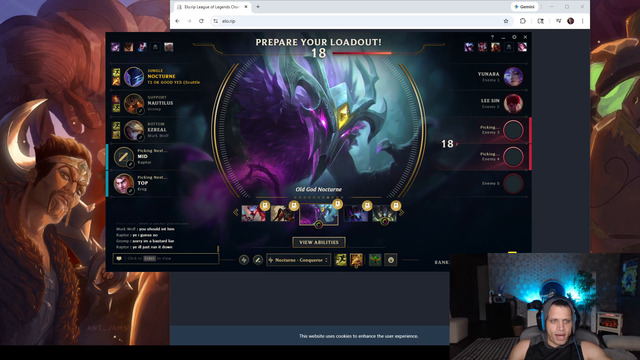Click swap icon on Nautilus portrait
The width and height of the screenshot is (640, 360).
pyautogui.click(x=140, y=111)
